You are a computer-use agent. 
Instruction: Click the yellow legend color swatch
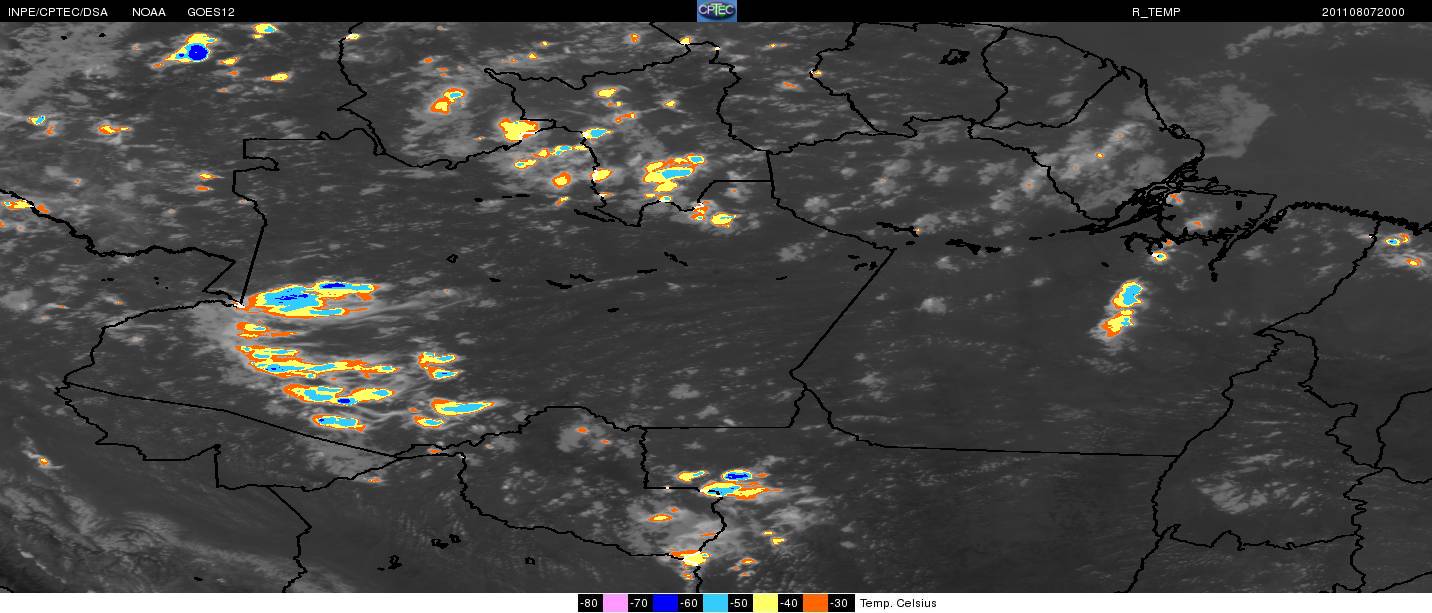click(766, 603)
